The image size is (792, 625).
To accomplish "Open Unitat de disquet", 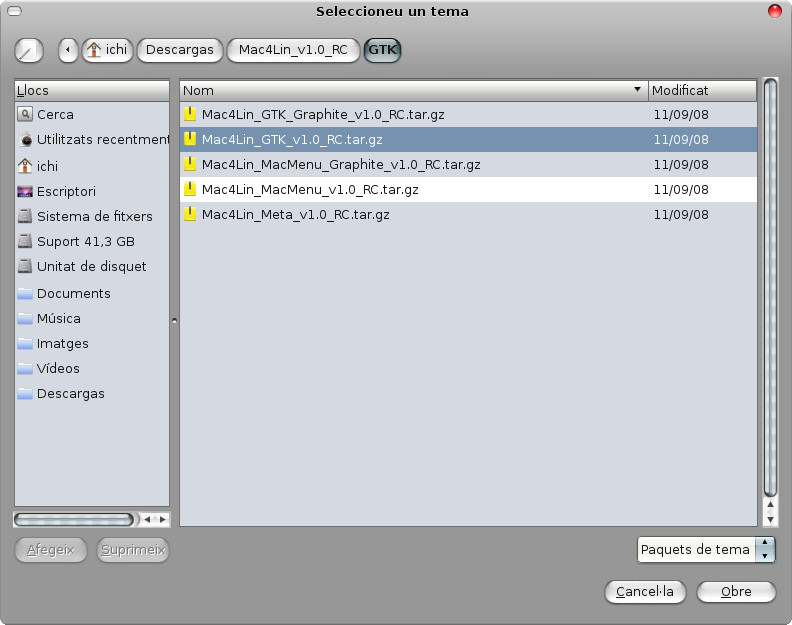I will pos(92,266).
